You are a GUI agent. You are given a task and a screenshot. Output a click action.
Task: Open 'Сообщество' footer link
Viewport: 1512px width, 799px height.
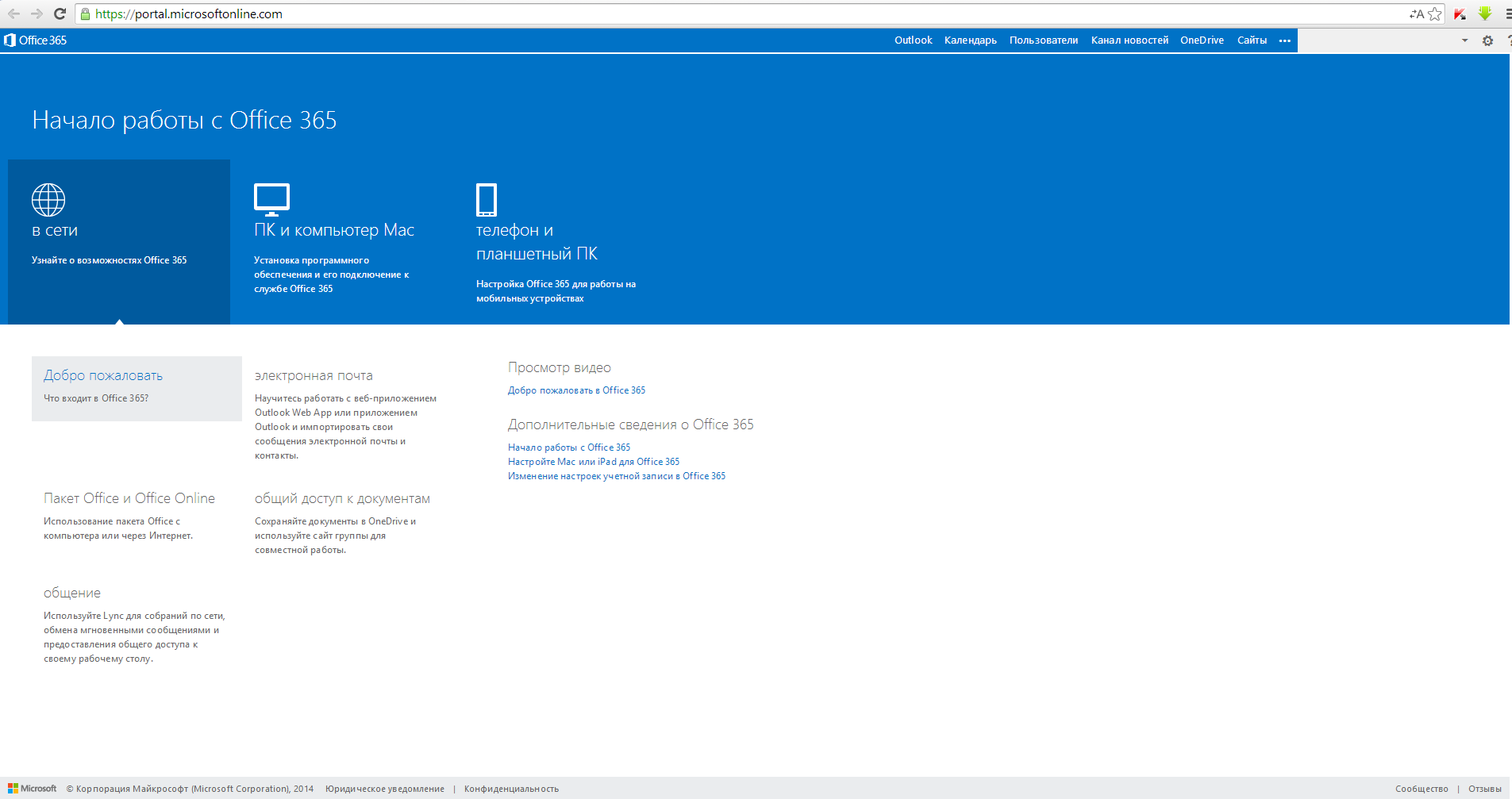(x=1422, y=789)
